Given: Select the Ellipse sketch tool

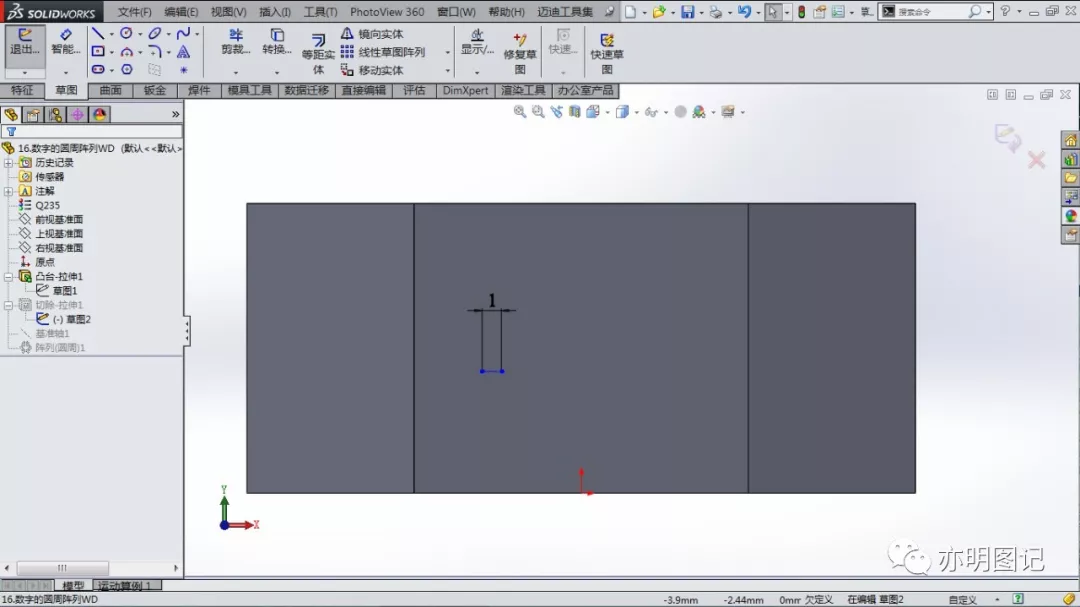Looking at the screenshot, I should [x=155, y=33].
